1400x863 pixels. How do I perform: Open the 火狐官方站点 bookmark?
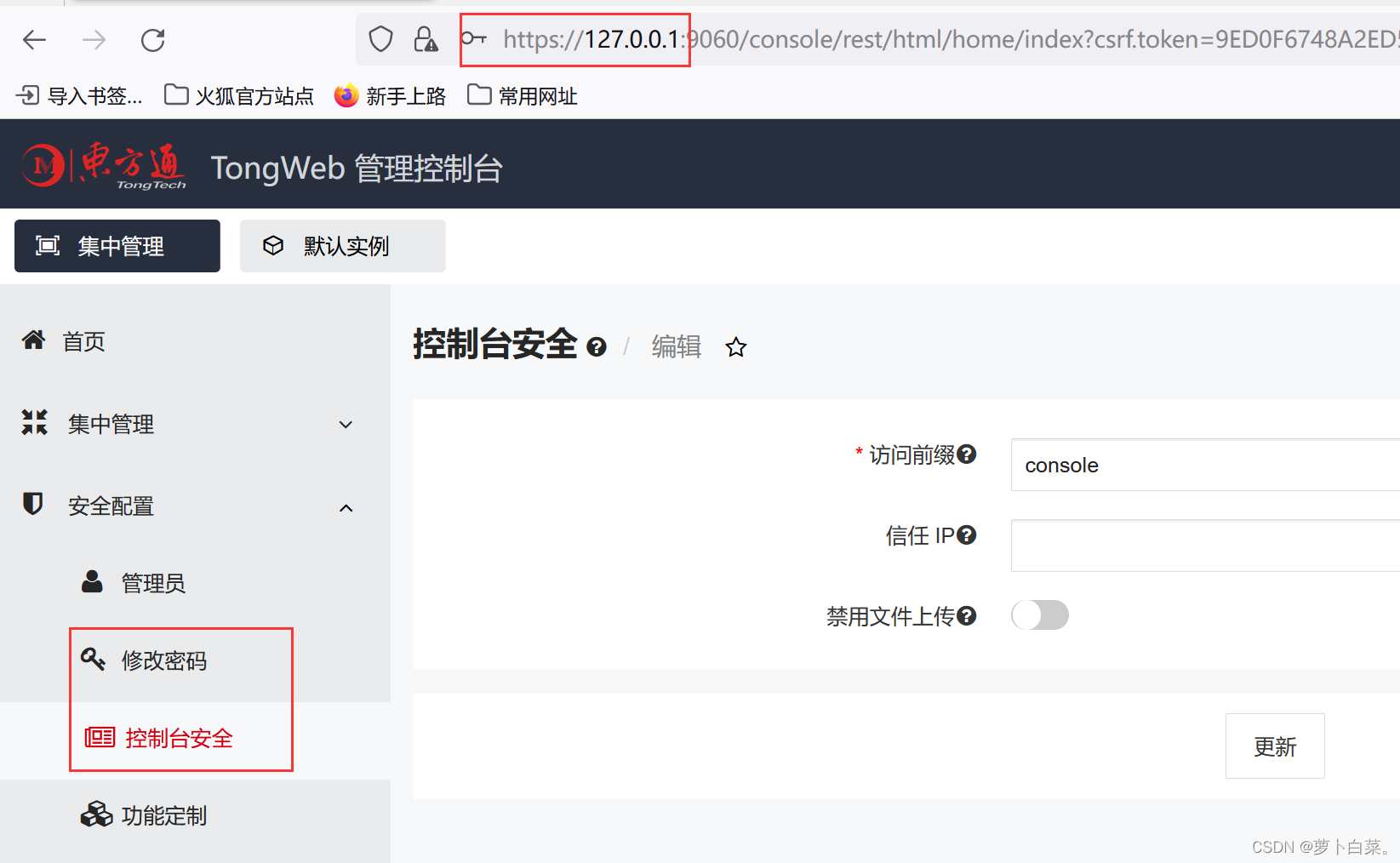pos(238,94)
